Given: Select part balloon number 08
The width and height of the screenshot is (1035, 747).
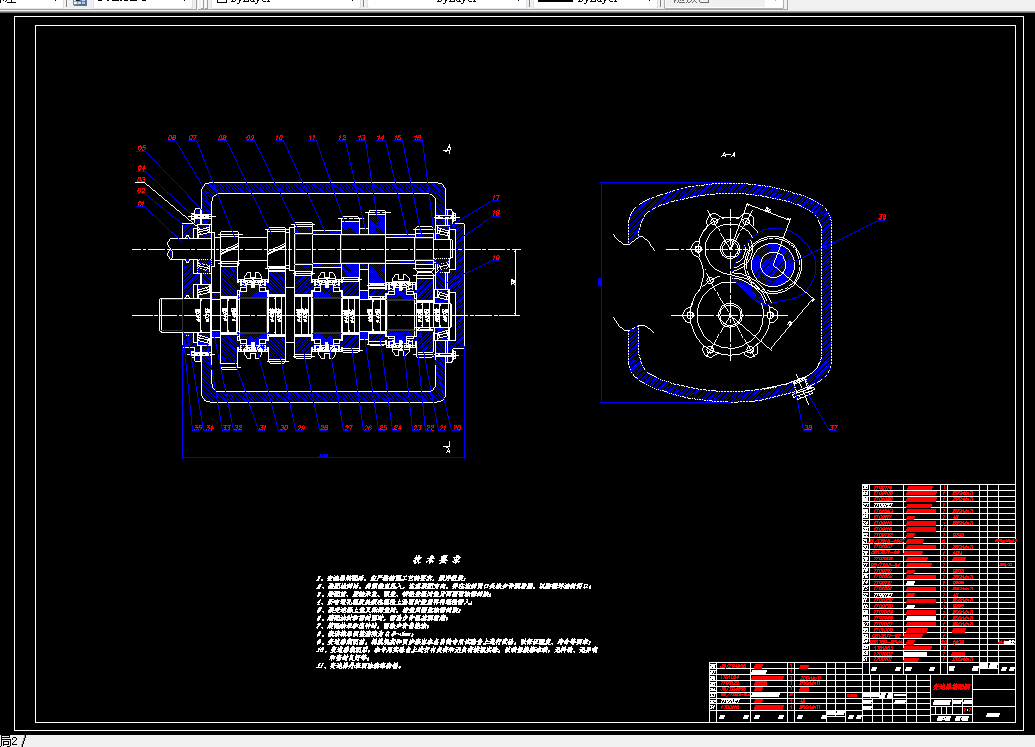Looking at the screenshot, I should (x=222, y=138).
